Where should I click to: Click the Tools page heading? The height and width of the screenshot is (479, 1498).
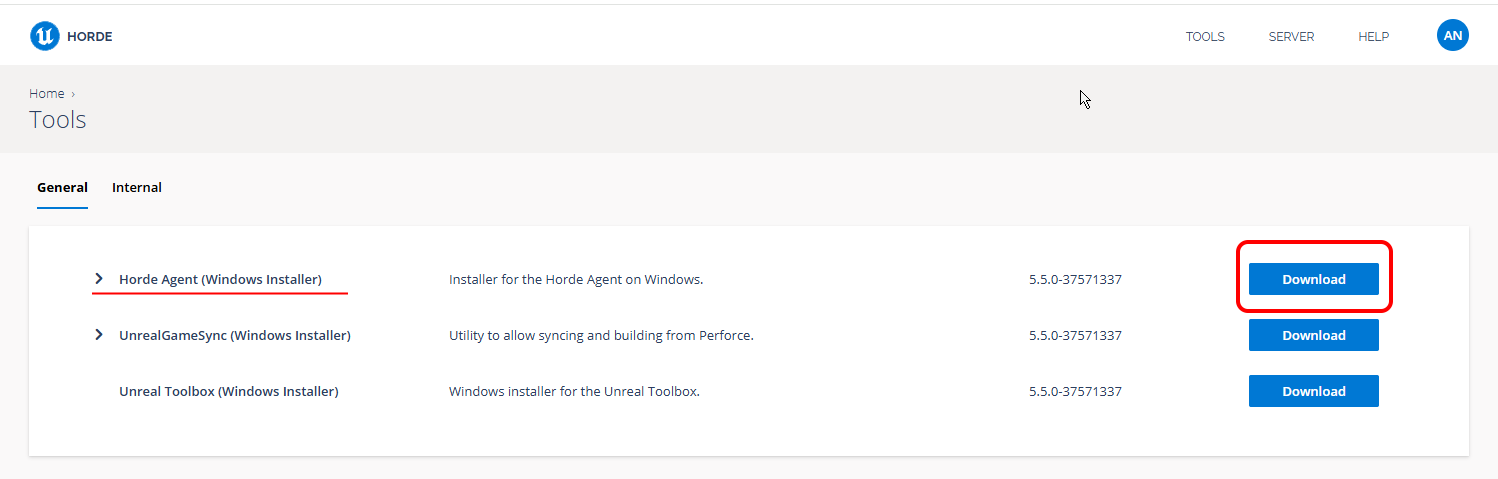point(58,120)
